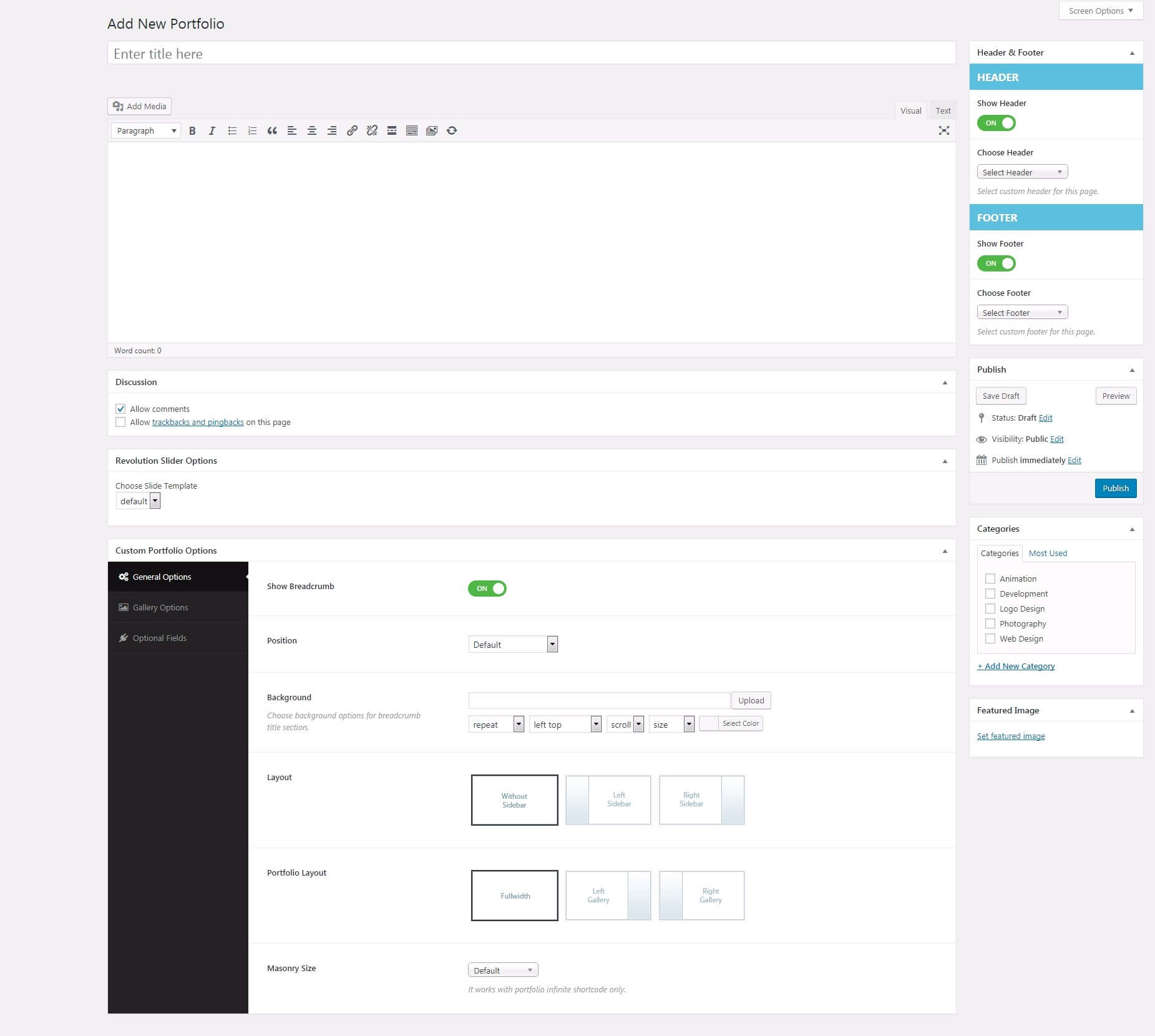Open General Options section
The height and width of the screenshot is (1036, 1155).
(178, 577)
